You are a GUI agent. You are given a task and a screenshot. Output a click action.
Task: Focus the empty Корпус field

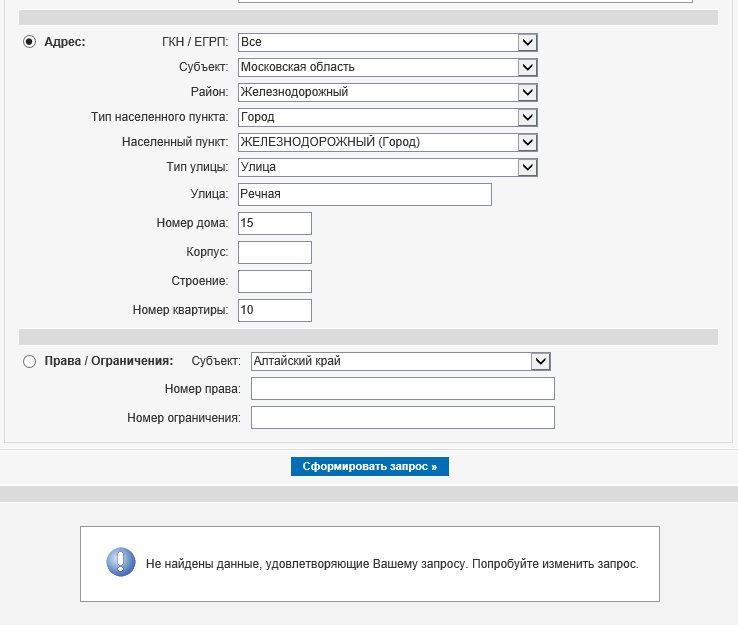pos(275,252)
